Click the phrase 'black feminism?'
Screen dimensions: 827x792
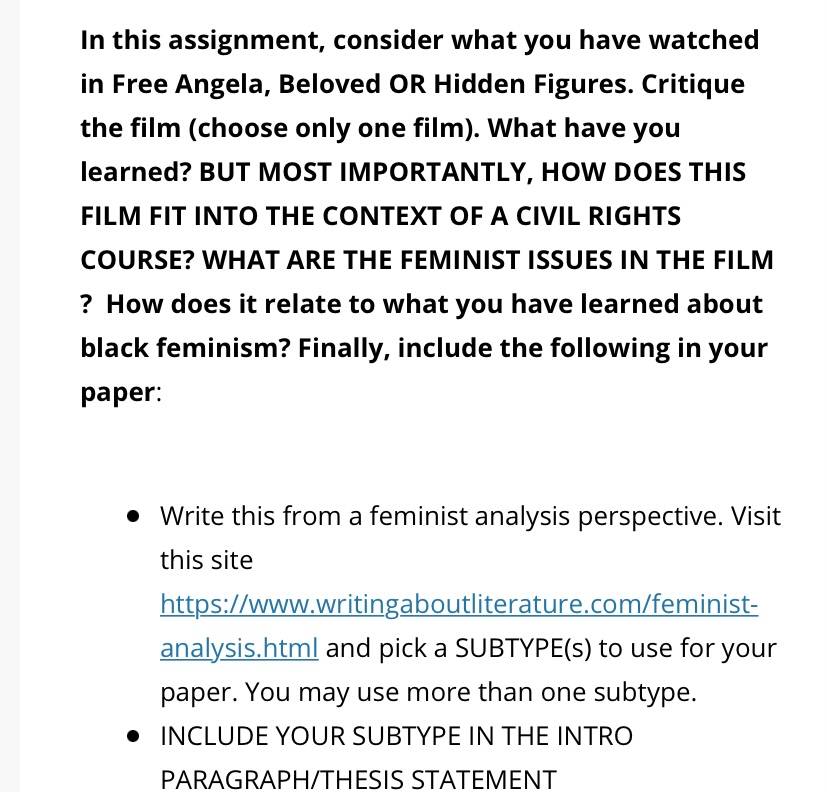(x=185, y=348)
